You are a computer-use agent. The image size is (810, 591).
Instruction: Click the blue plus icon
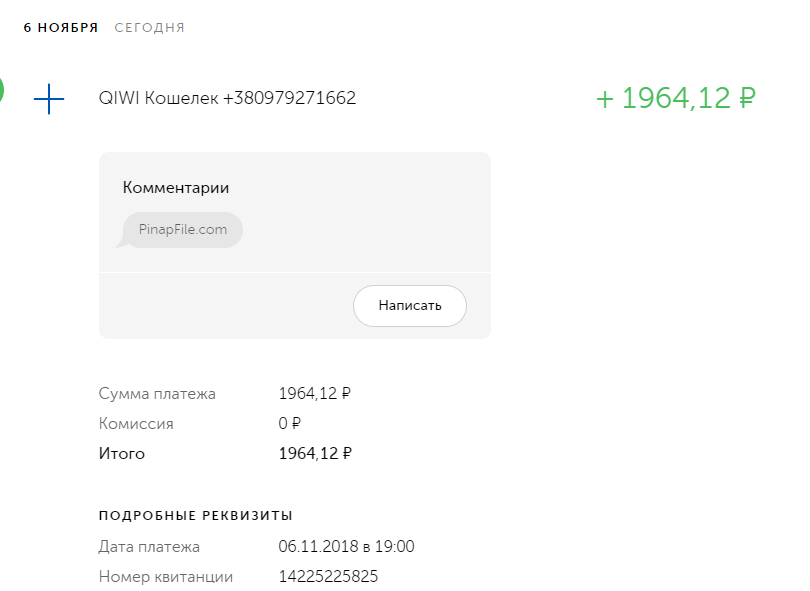coord(49,98)
